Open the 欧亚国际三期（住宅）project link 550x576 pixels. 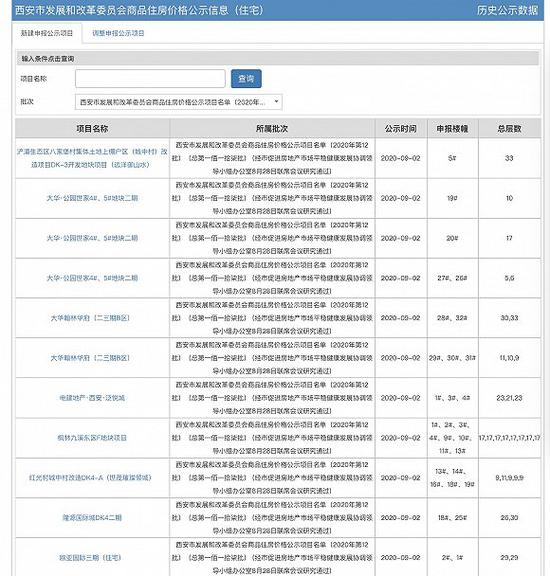click(x=90, y=558)
